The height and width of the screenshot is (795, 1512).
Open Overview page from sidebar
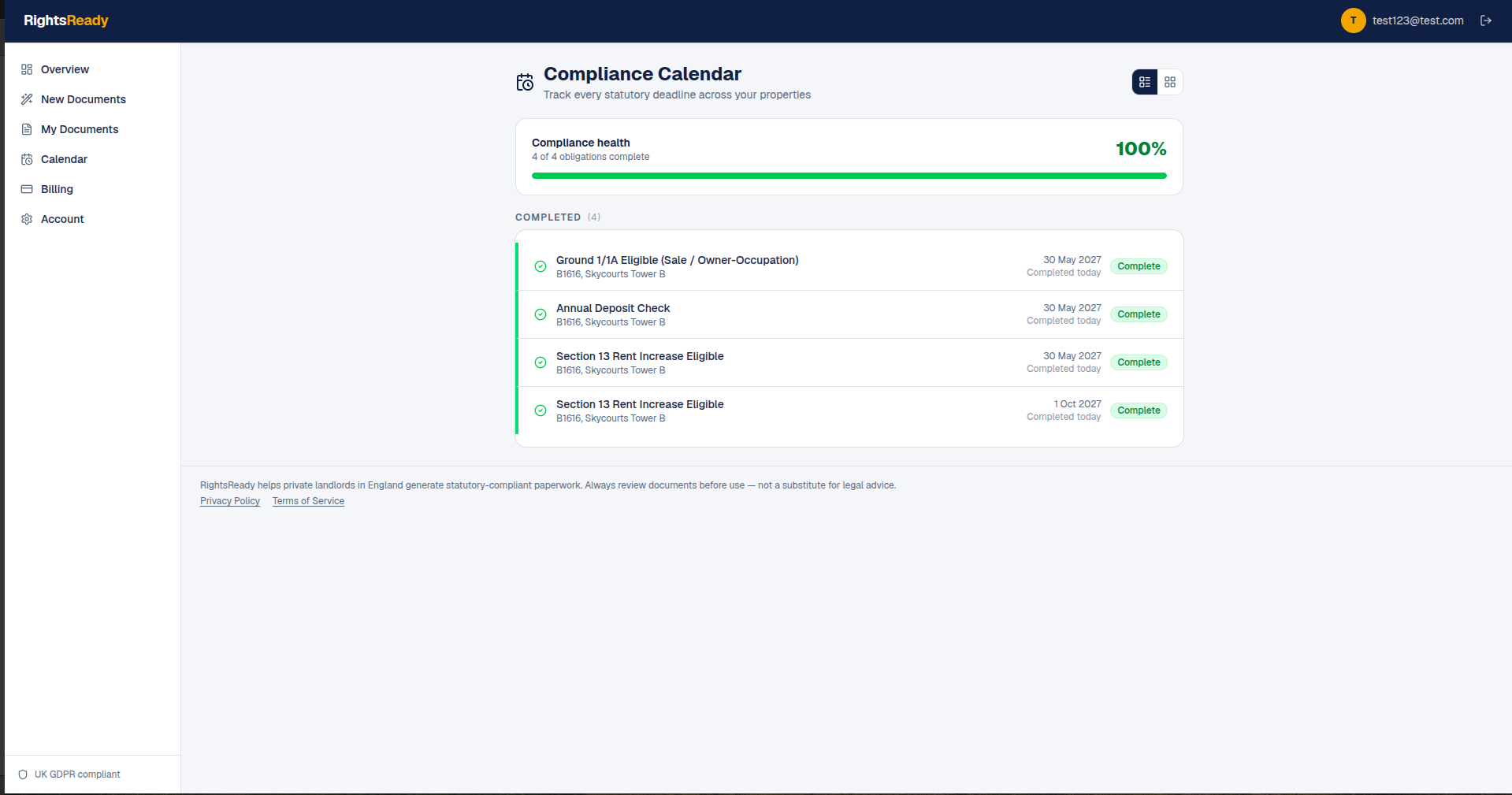click(x=92, y=69)
